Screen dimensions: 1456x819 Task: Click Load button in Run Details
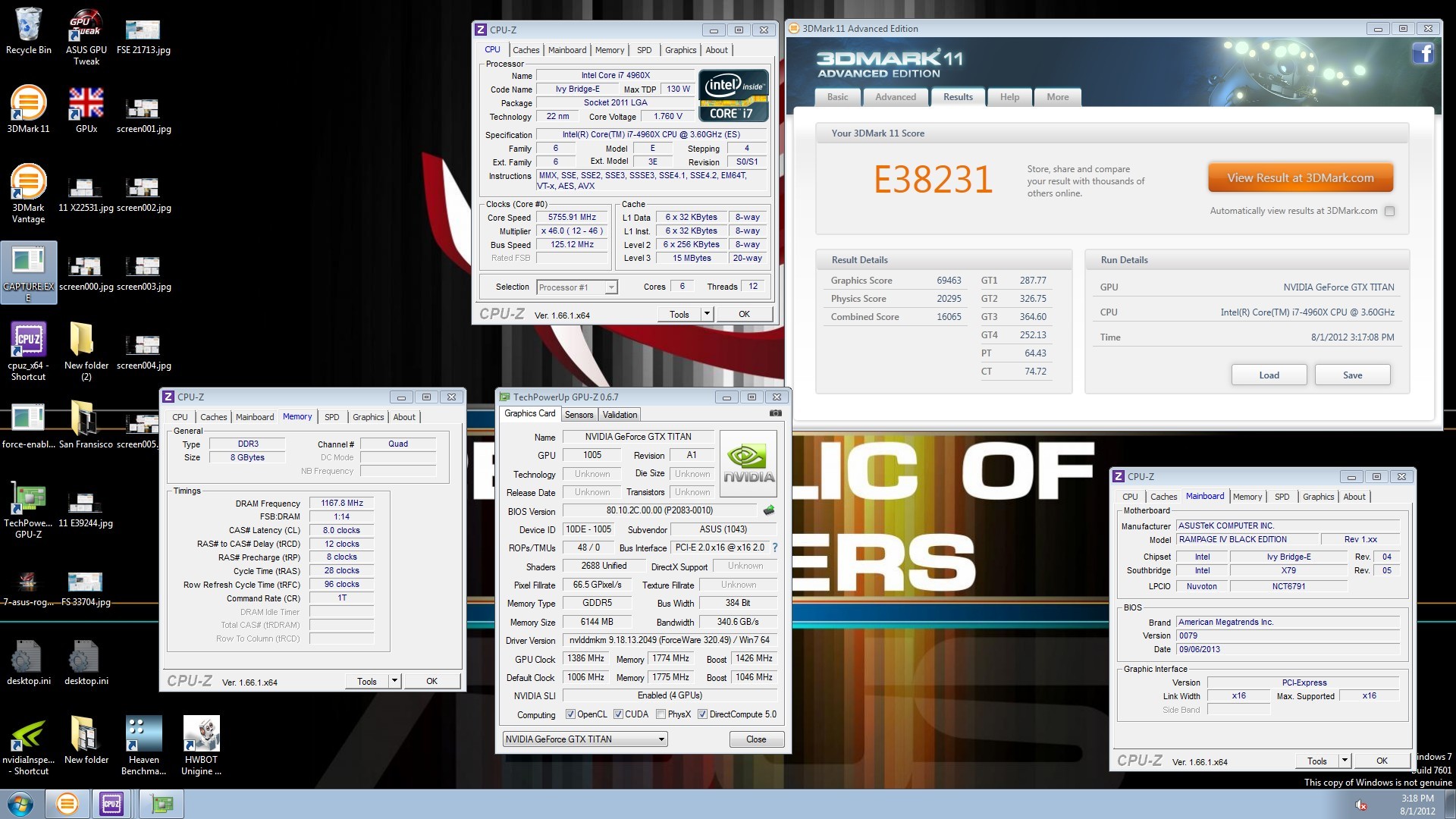pos(1269,375)
